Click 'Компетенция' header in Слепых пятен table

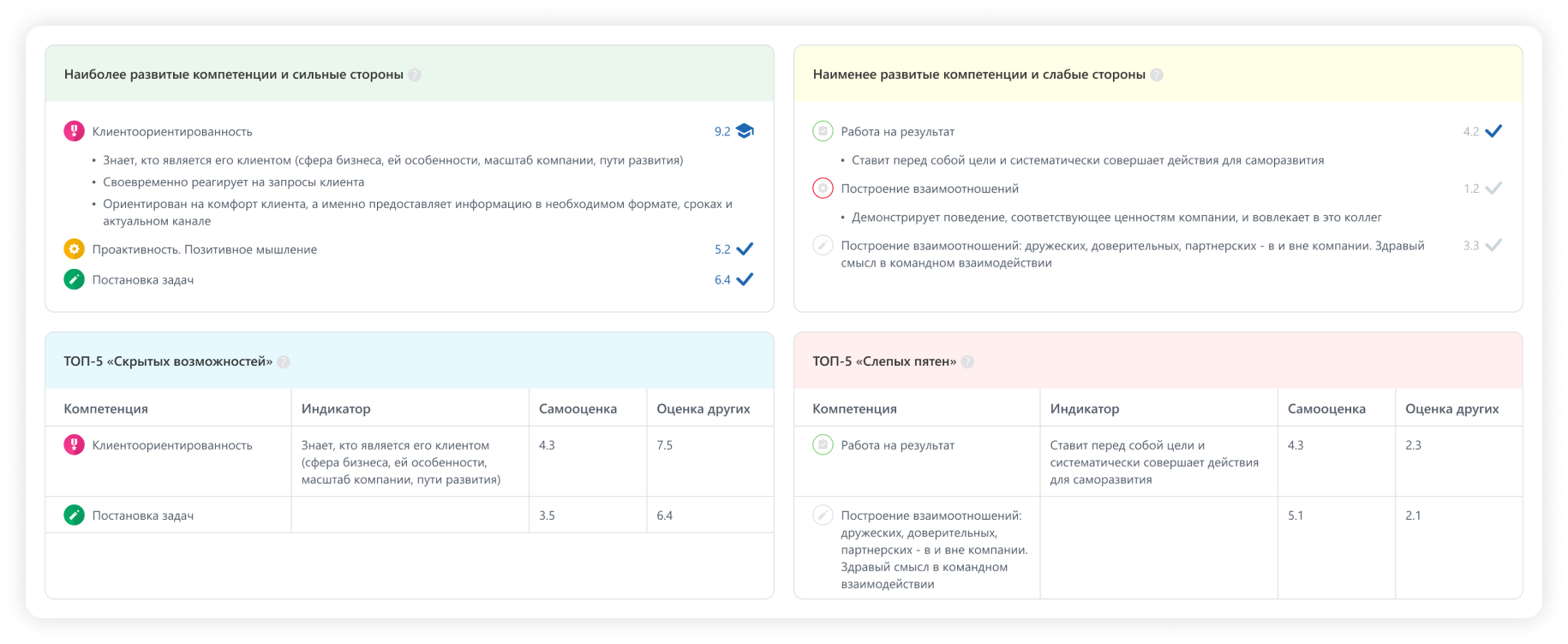(854, 408)
